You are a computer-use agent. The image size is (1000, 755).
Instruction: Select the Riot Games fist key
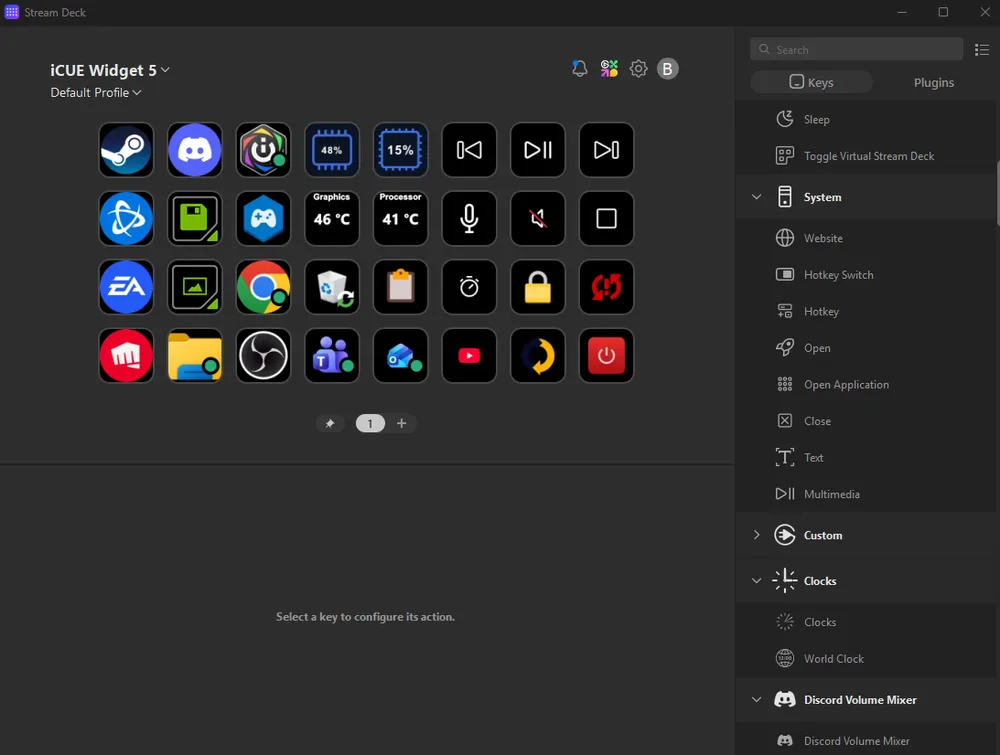coord(126,356)
